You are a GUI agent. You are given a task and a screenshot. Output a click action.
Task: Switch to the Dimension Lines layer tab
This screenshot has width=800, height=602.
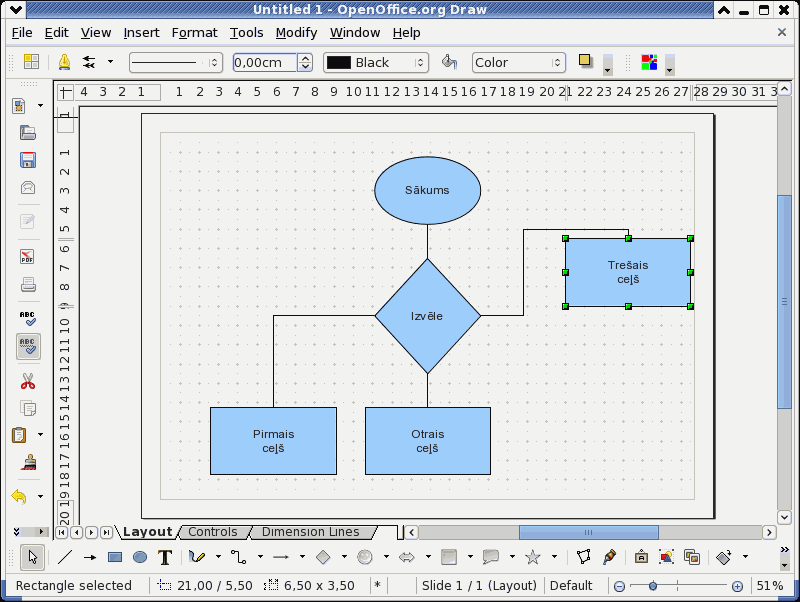click(x=310, y=532)
